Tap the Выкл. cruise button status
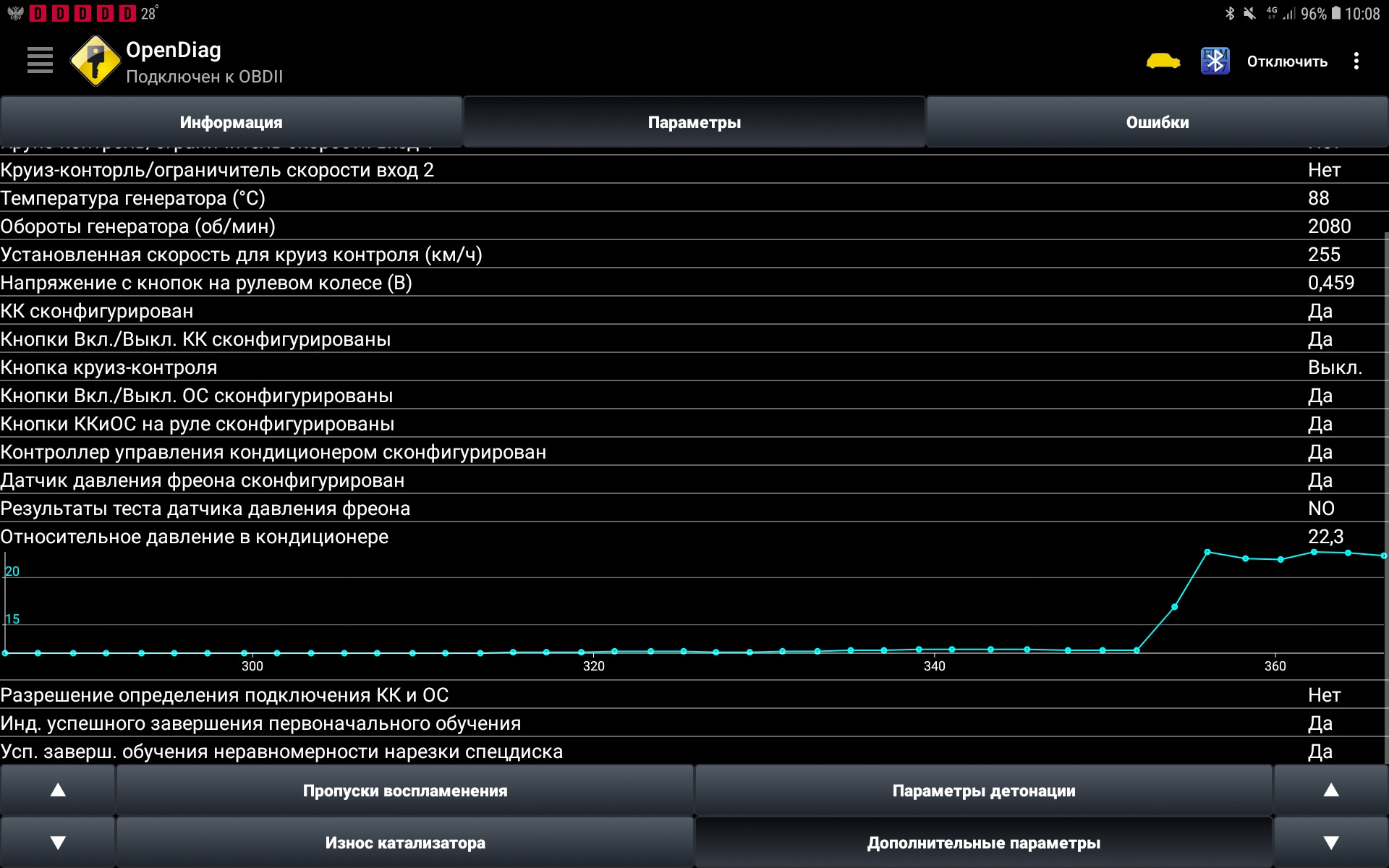This screenshot has width=1389, height=868. click(x=1335, y=367)
